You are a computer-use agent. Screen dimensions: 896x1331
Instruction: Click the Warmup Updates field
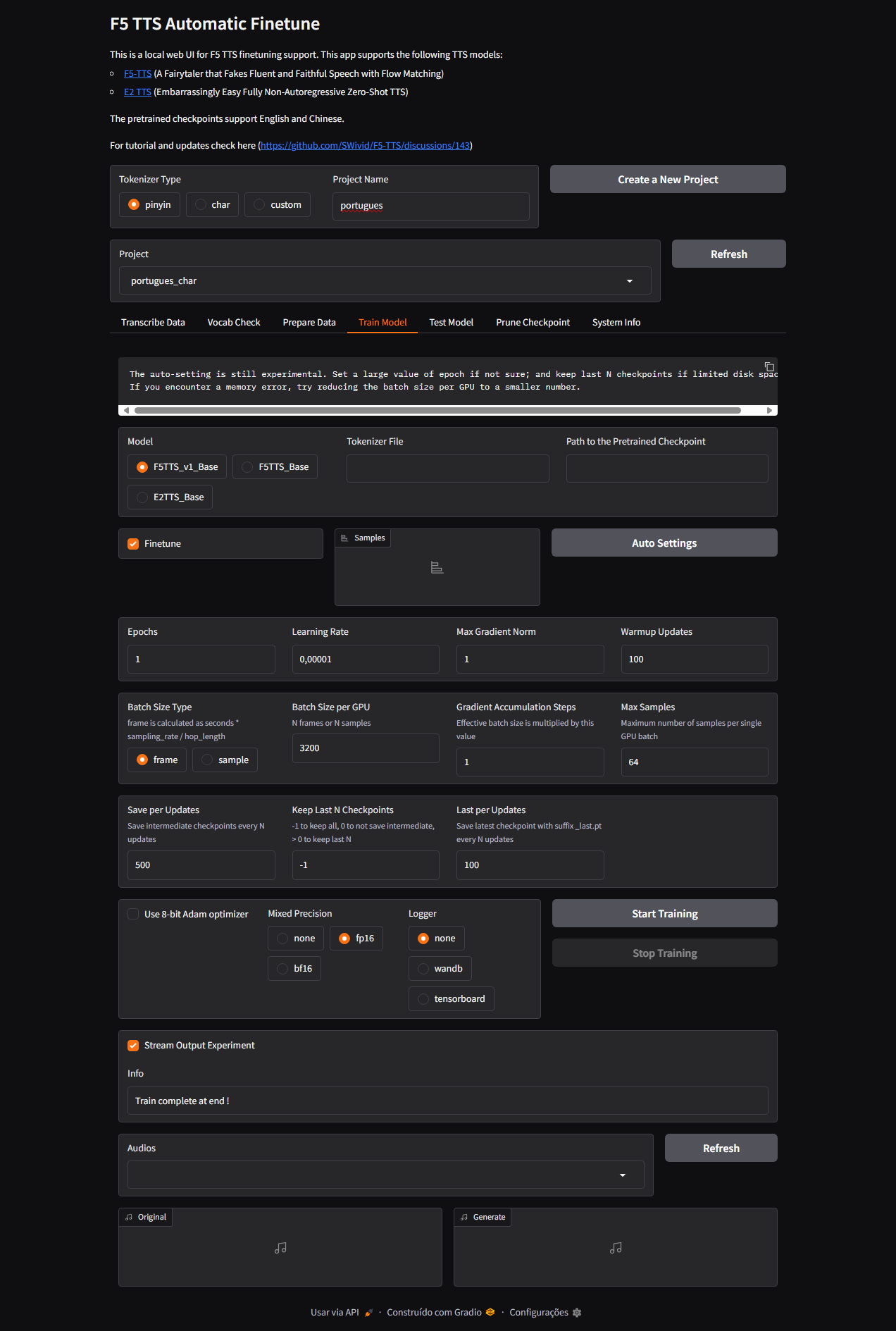pos(695,659)
